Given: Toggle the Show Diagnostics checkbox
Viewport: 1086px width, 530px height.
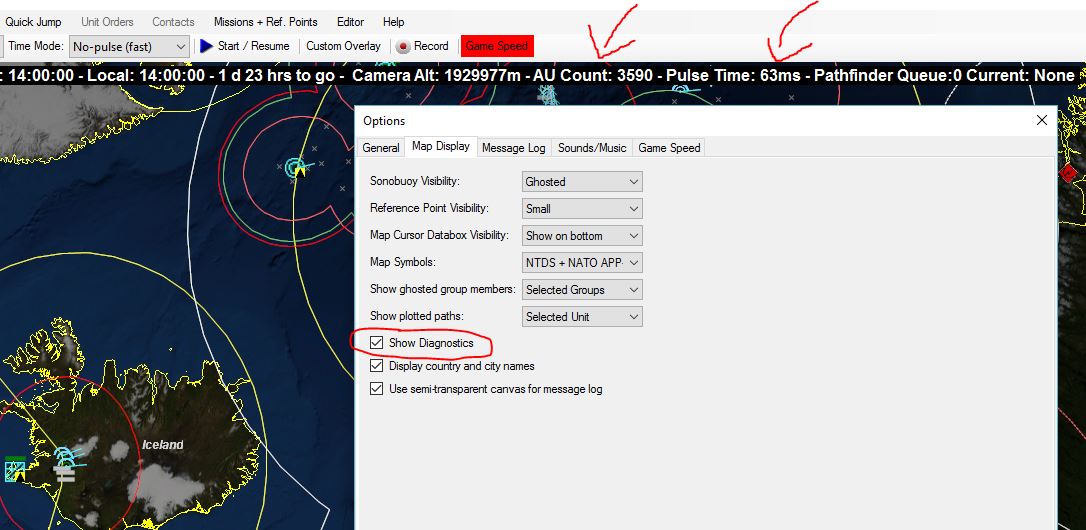Looking at the screenshot, I should coord(377,343).
